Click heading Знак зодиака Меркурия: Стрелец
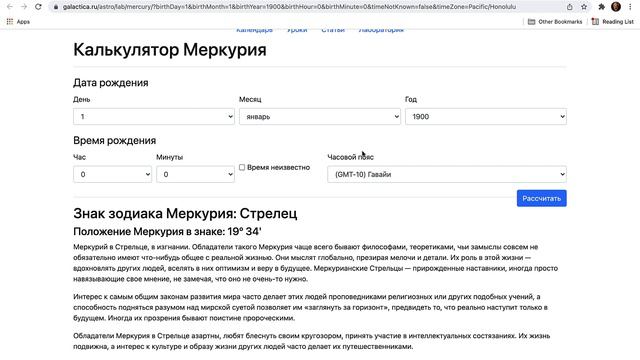 pos(185,213)
